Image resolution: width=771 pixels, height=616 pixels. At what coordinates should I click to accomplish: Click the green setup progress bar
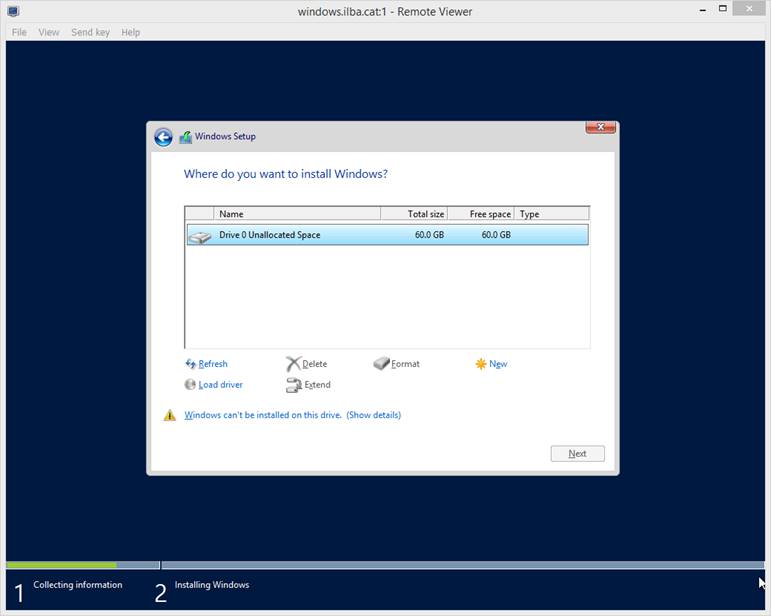(x=61, y=565)
